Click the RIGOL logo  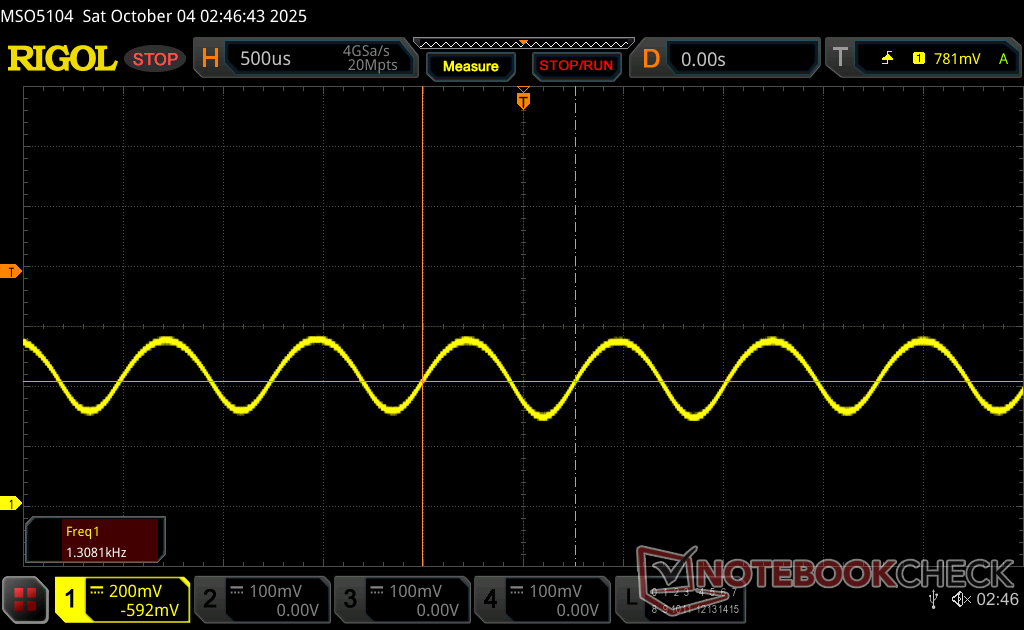point(62,59)
